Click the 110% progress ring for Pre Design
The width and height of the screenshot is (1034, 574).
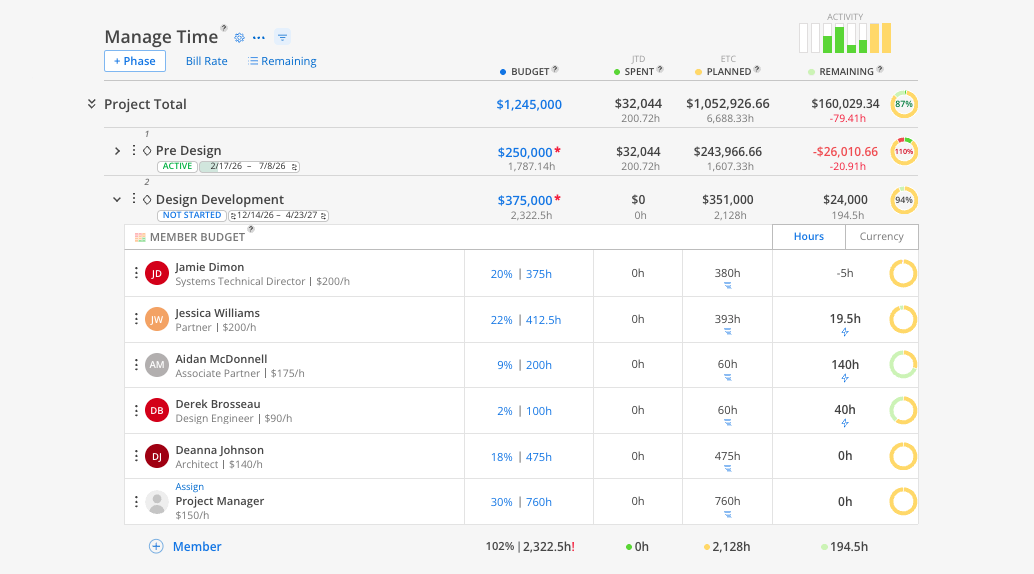(904, 152)
